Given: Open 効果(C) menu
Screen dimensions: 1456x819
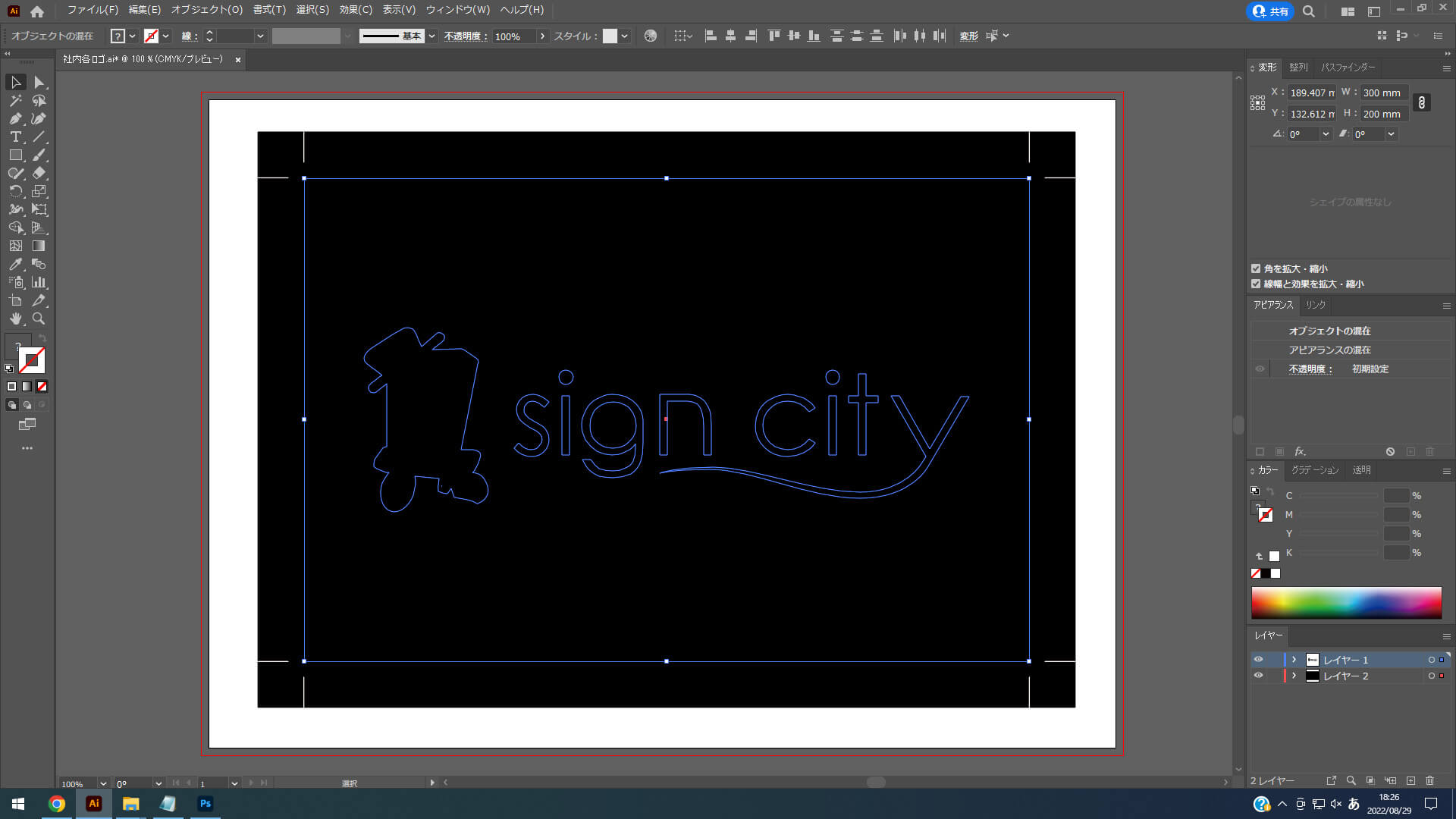Looking at the screenshot, I should [356, 10].
